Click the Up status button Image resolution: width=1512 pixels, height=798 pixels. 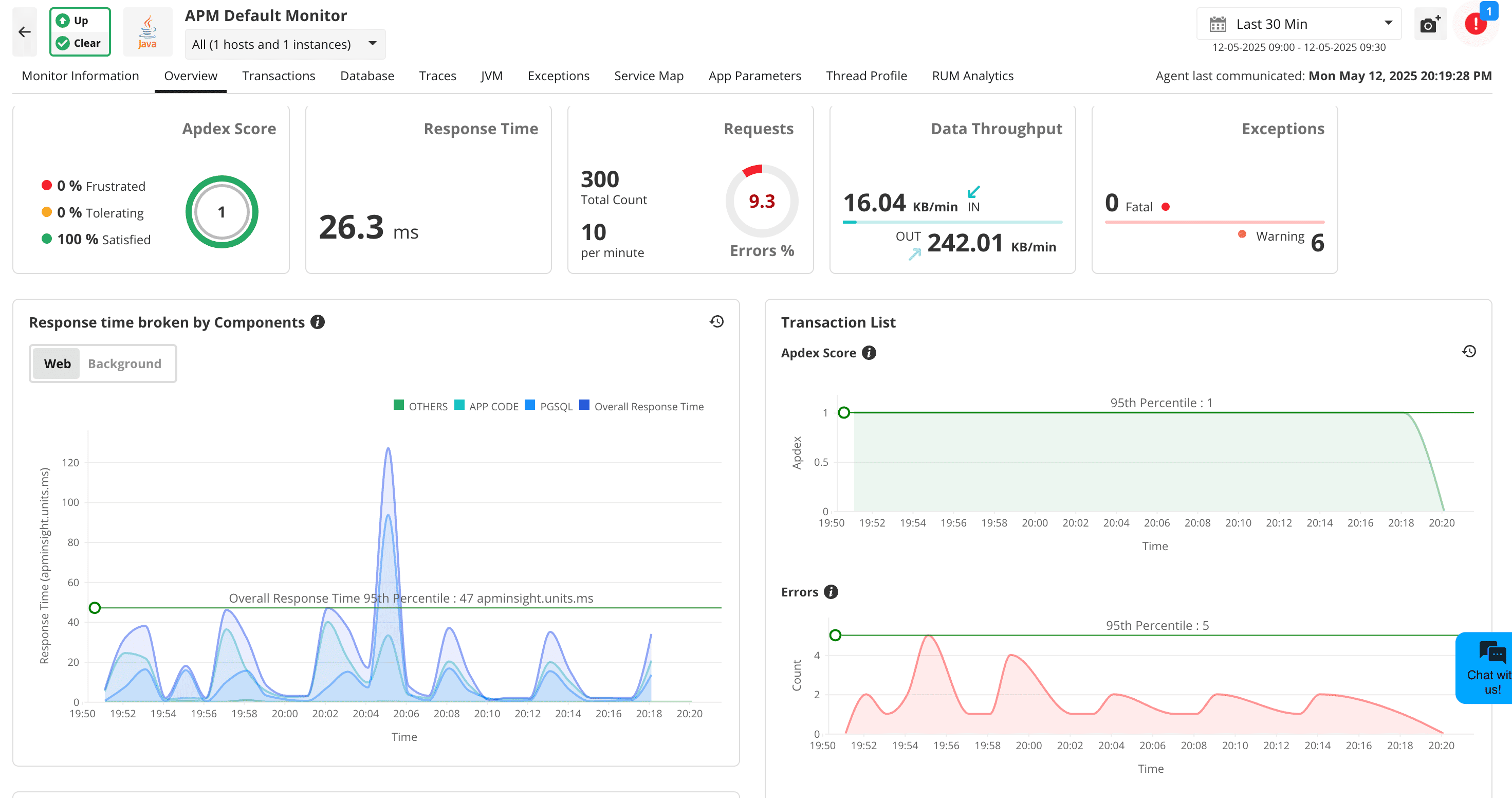pos(79,21)
